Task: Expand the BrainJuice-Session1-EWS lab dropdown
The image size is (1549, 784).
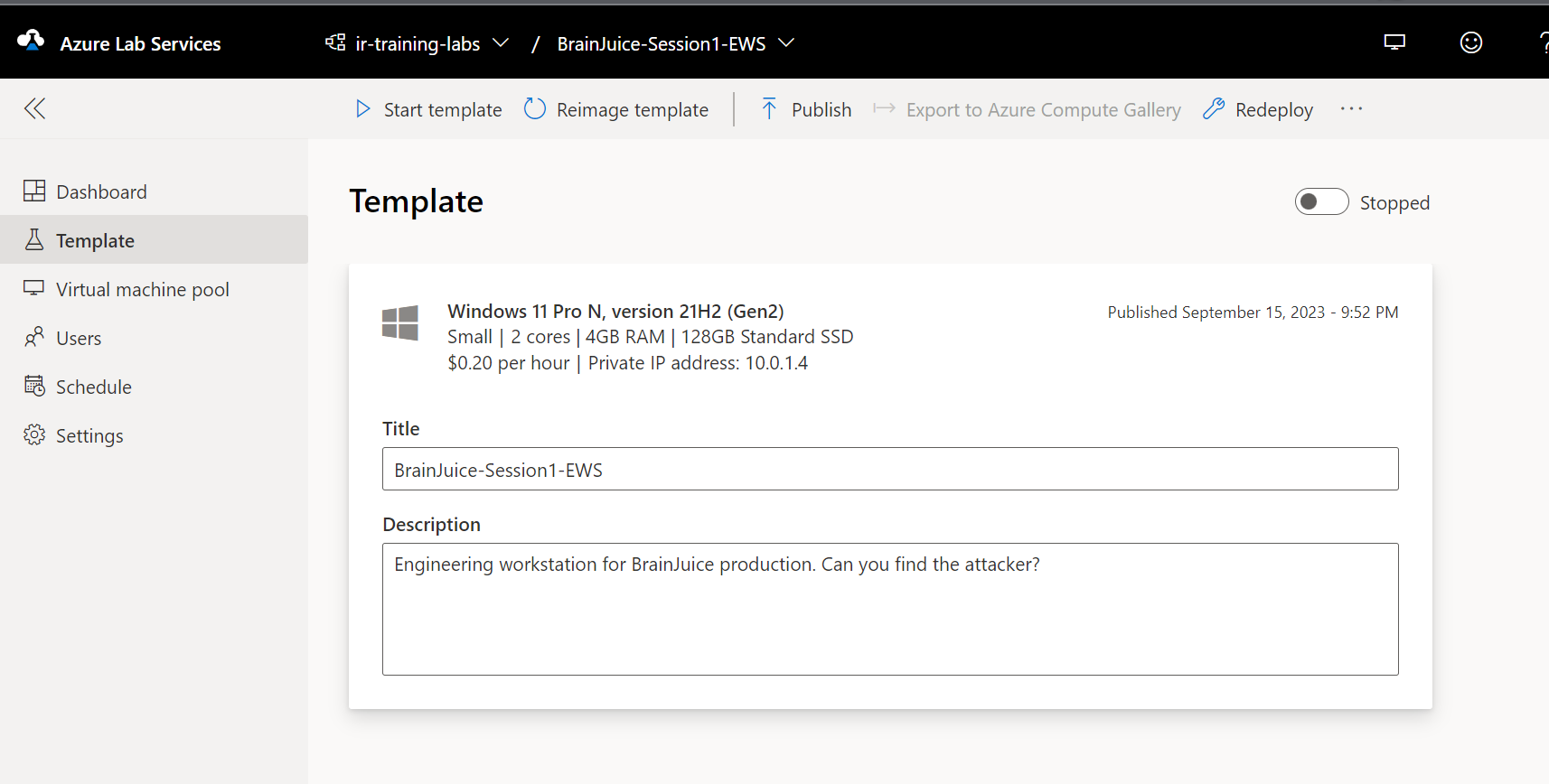Action: (786, 43)
